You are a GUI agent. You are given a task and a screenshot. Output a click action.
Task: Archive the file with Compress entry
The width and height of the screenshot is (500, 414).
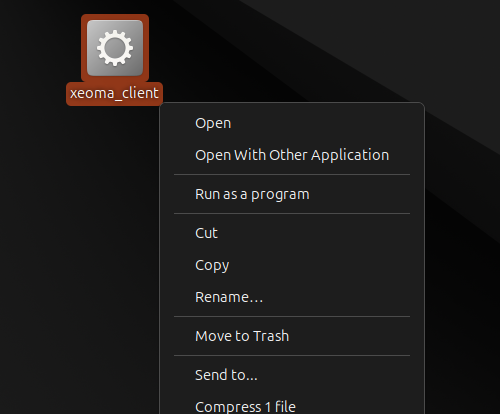pyautogui.click(x=292, y=404)
